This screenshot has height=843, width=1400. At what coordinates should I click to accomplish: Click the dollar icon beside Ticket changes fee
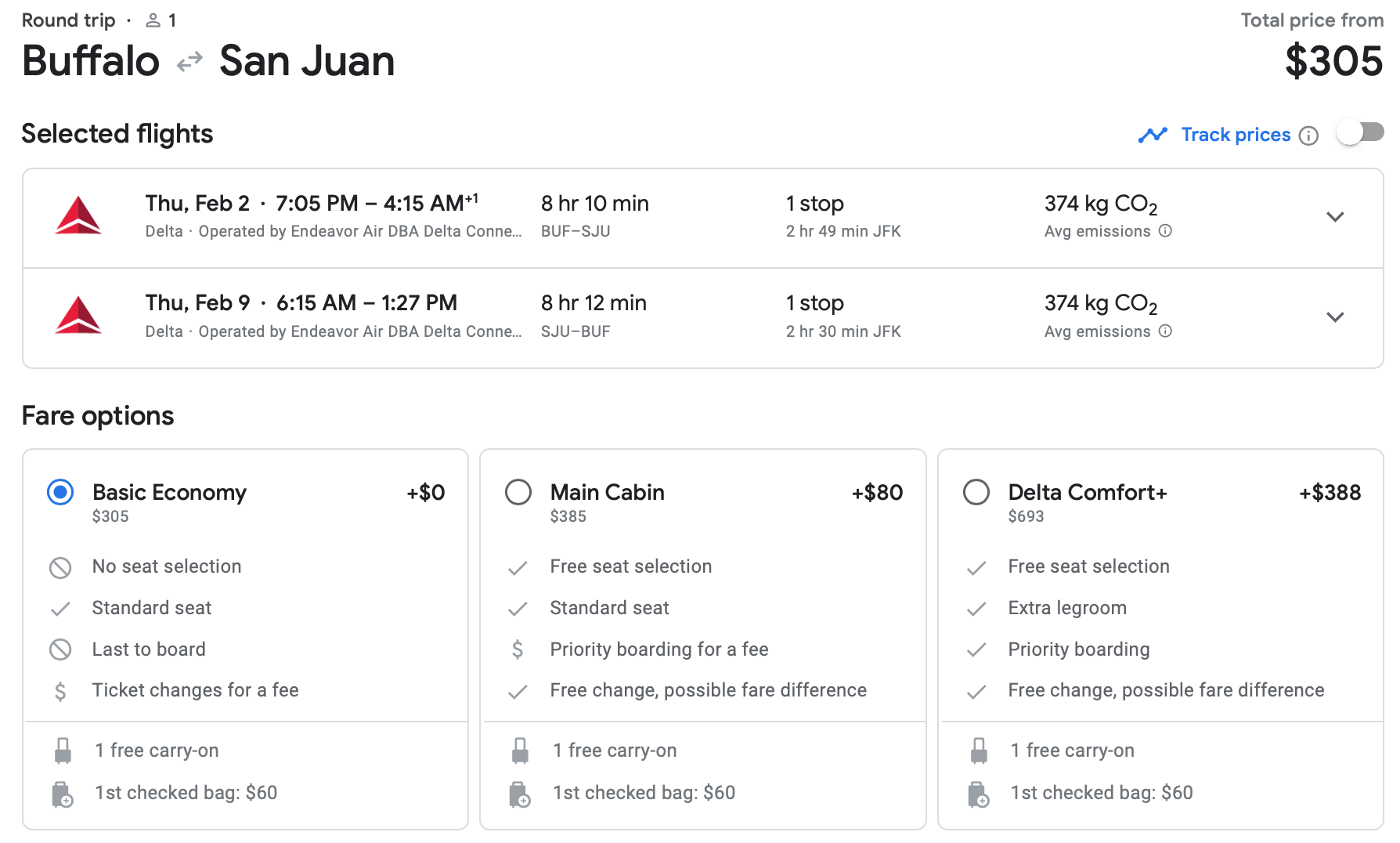[x=60, y=691]
